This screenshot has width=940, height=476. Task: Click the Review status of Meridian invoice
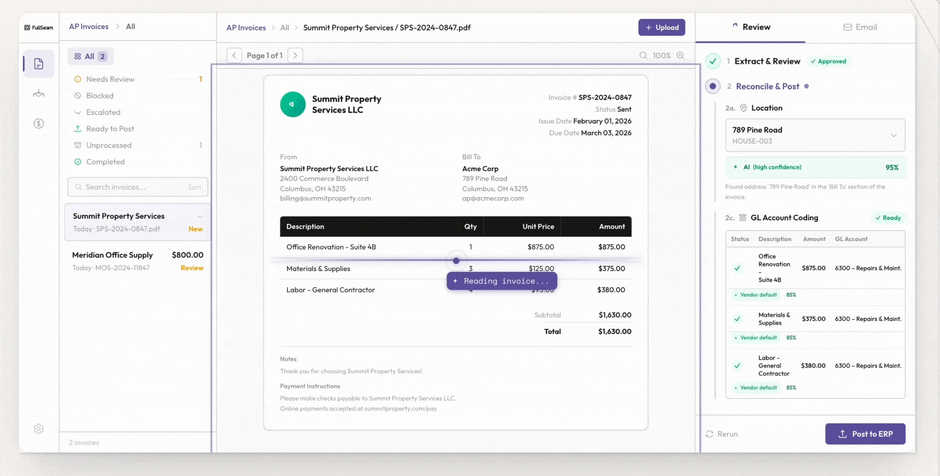(192, 268)
